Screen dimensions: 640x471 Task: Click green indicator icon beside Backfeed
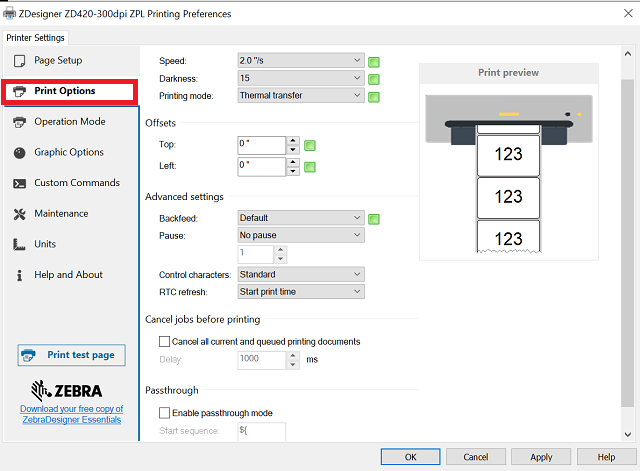point(374,218)
